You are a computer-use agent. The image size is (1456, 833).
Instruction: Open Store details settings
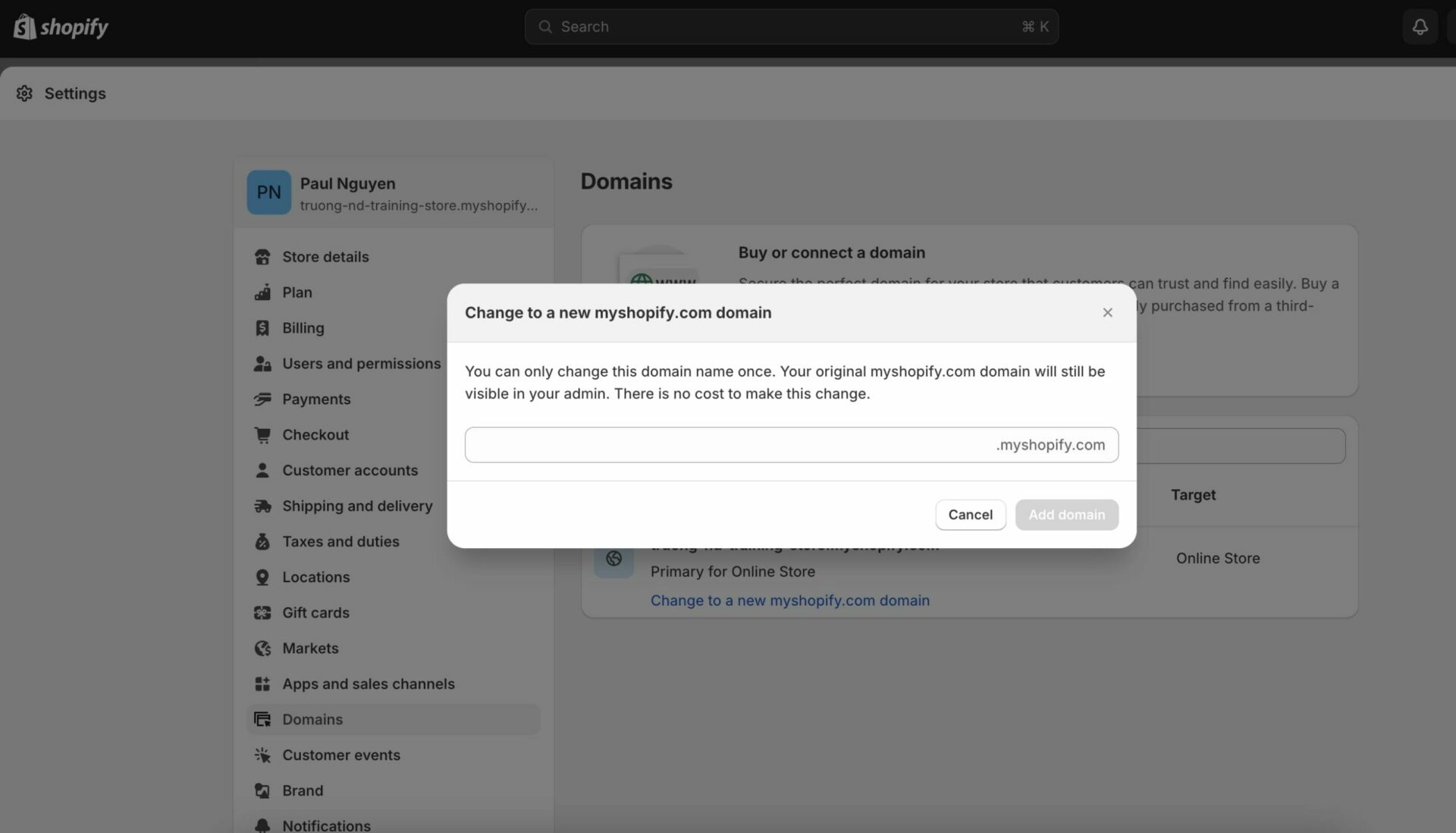(394, 257)
